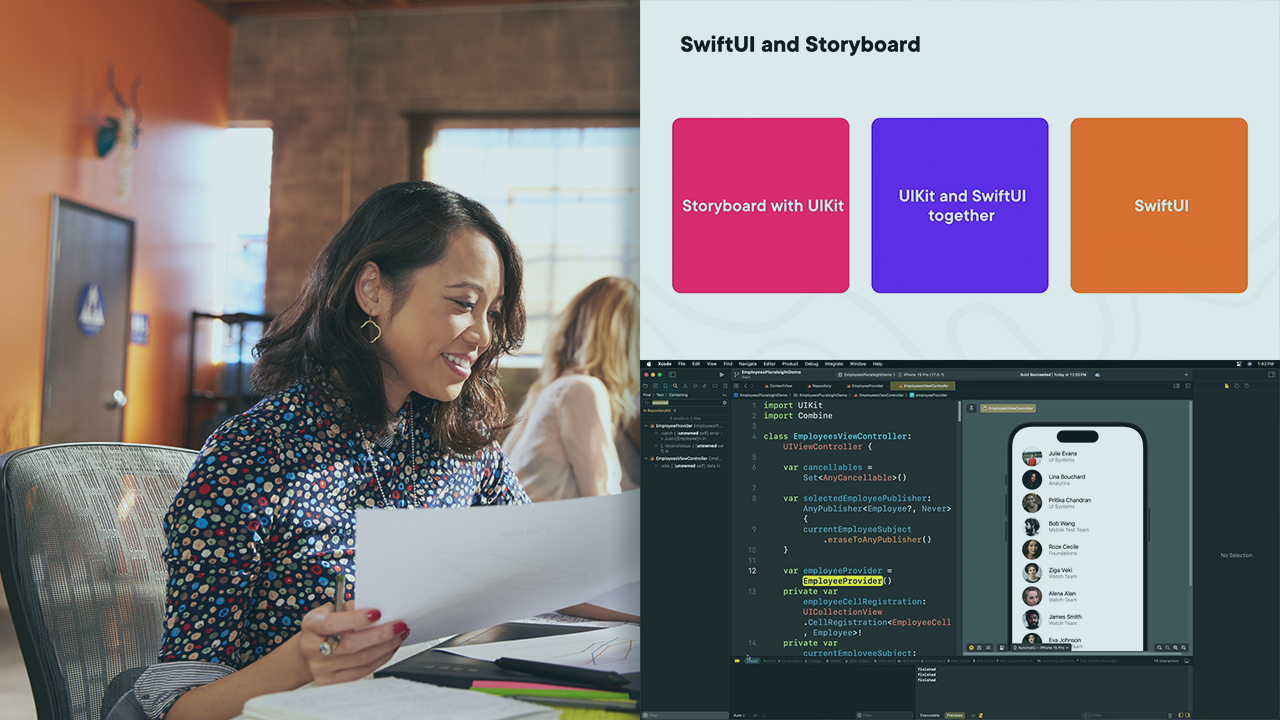The width and height of the screenshot is (1280, 720).
Task: Click the pin preview icon in canvas
Action: 971,408
